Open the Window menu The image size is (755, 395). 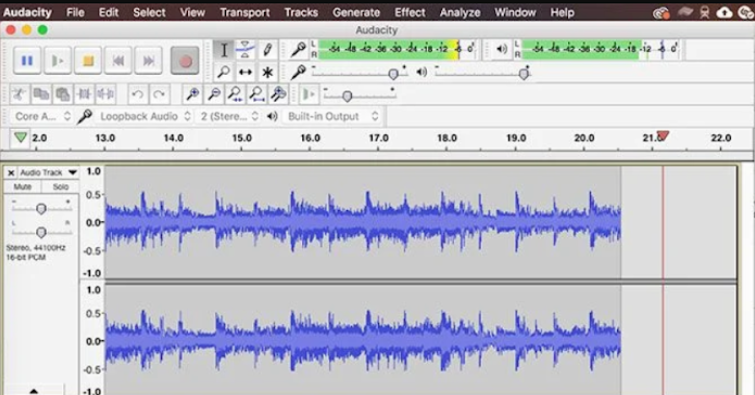[515, 12]
